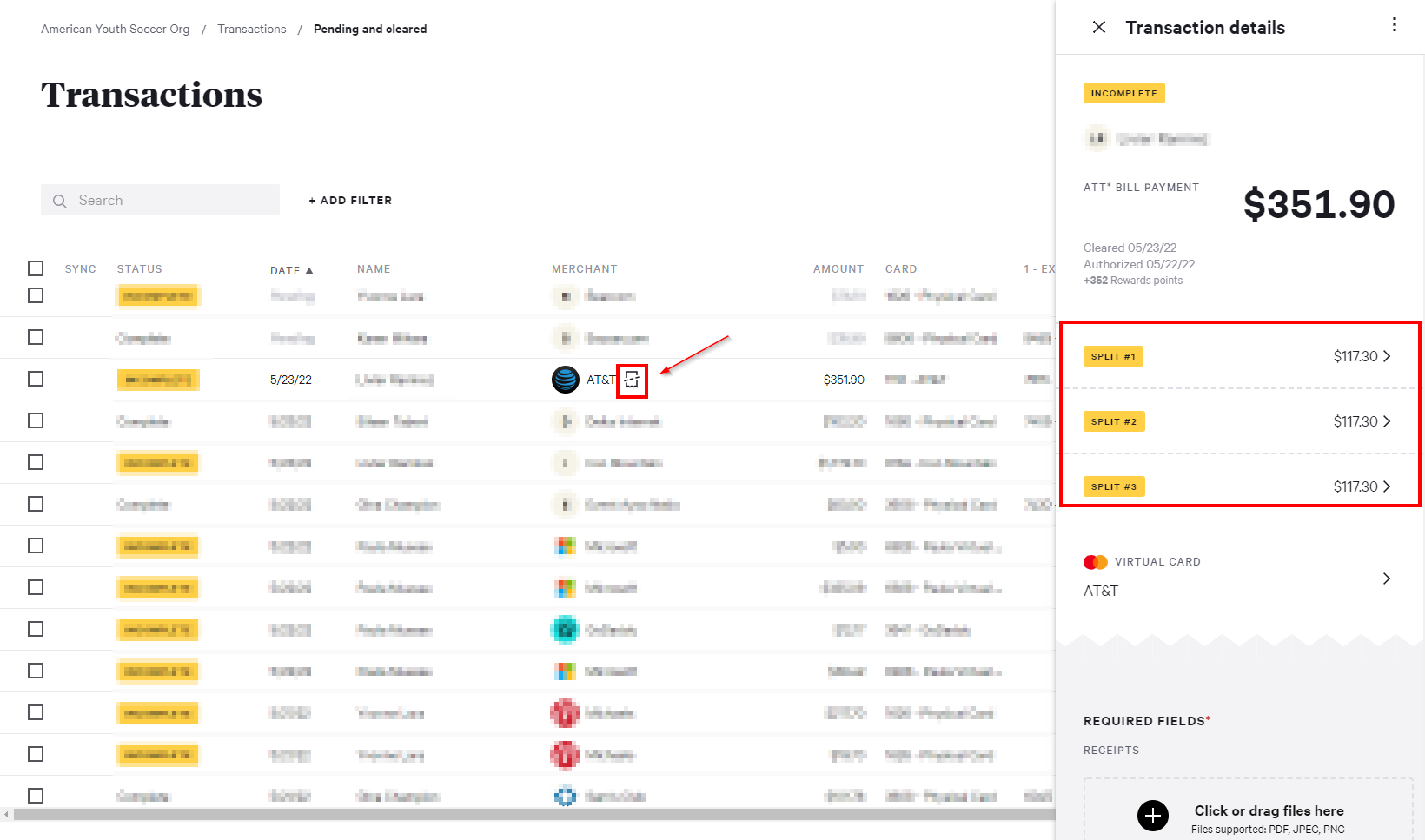Click the date sort arrow icon
The image size is (1425, 840).
[309, 270]
